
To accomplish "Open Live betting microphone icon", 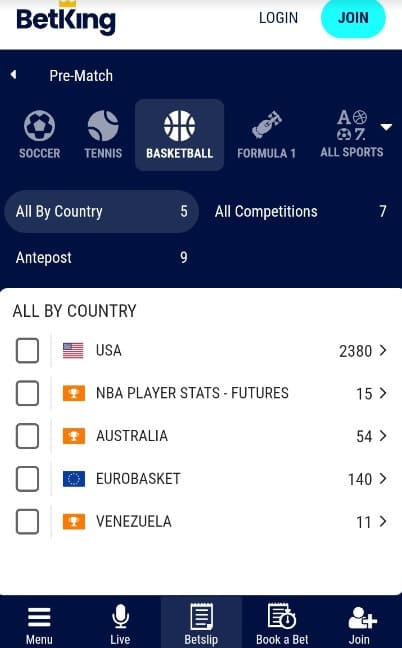I will (x=120, y=617).
